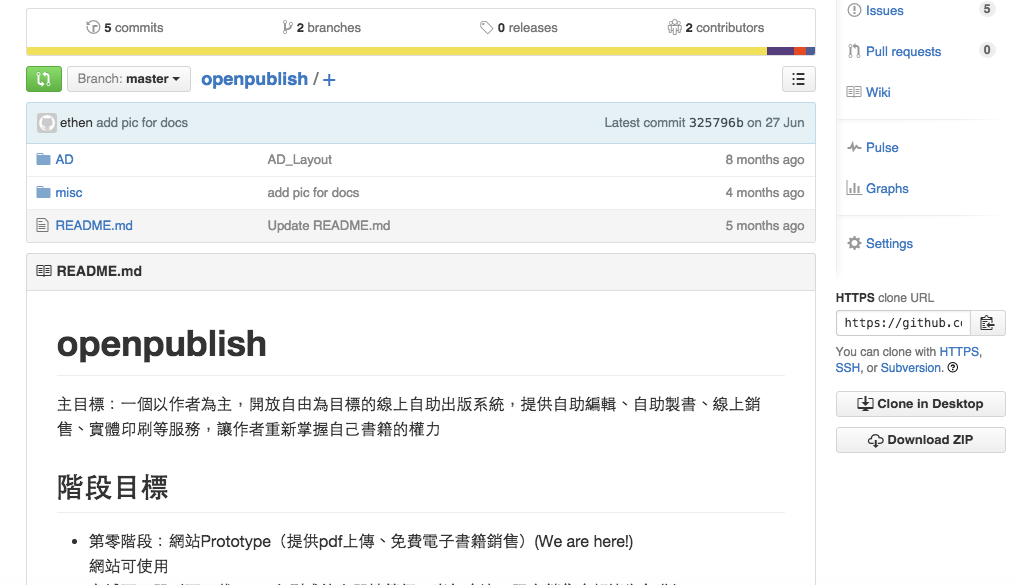
Task: Click the Wiki book icon
Action: pyautogui.click(x=854, y=92)
